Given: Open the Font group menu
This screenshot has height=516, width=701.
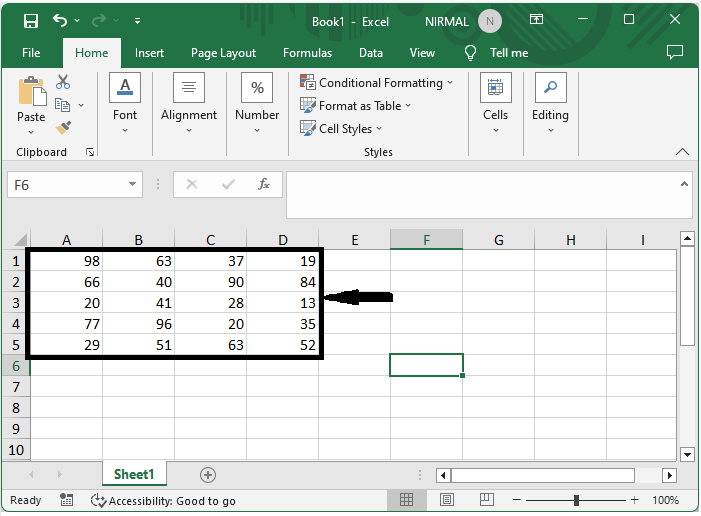Looking at the screenshot, I should pyautogui.click(x=125, y=104).
